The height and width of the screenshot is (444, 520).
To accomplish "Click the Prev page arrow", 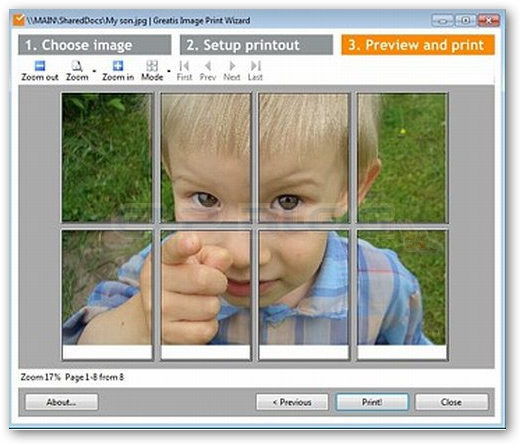I will coord(208,66).
